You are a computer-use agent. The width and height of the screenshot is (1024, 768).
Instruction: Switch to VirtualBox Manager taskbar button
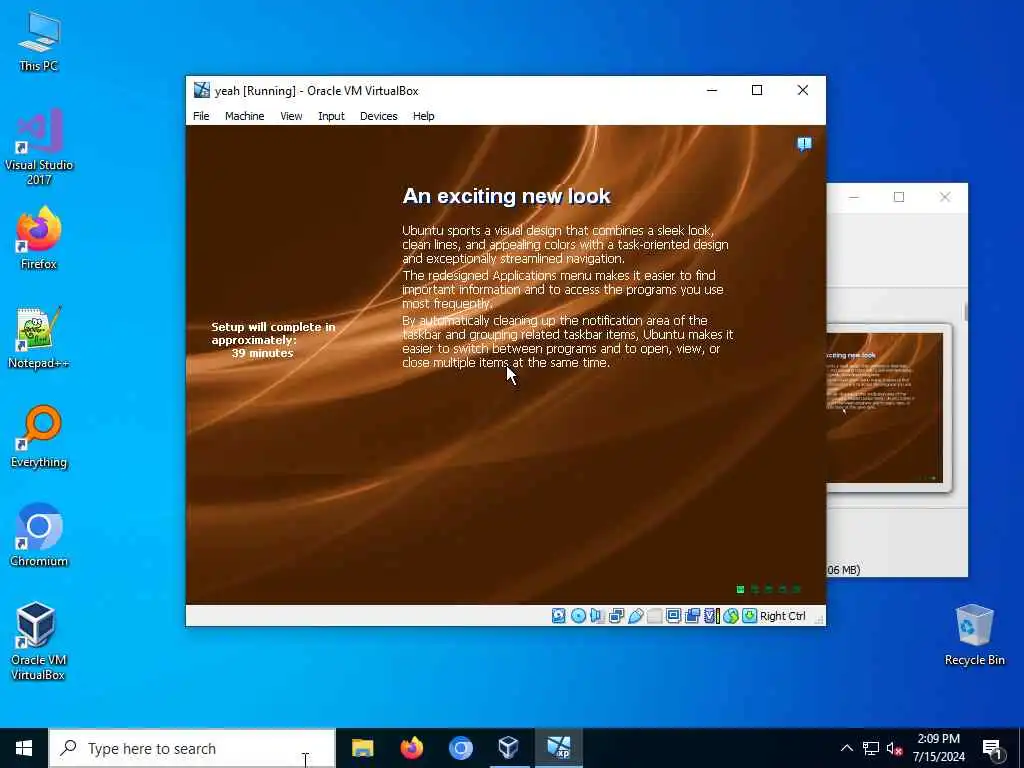509,748
